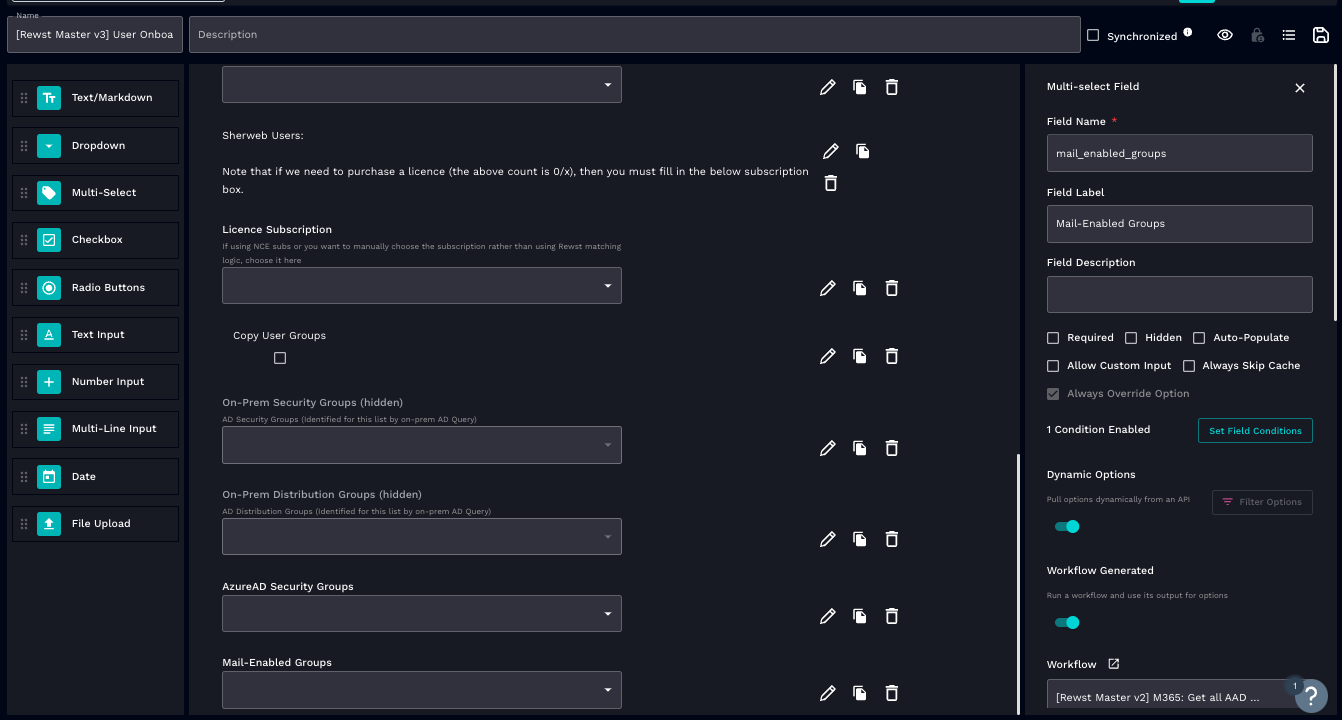Enable the Synchronized checkbox
1342x720 pixels.
tap(1093, 35)
